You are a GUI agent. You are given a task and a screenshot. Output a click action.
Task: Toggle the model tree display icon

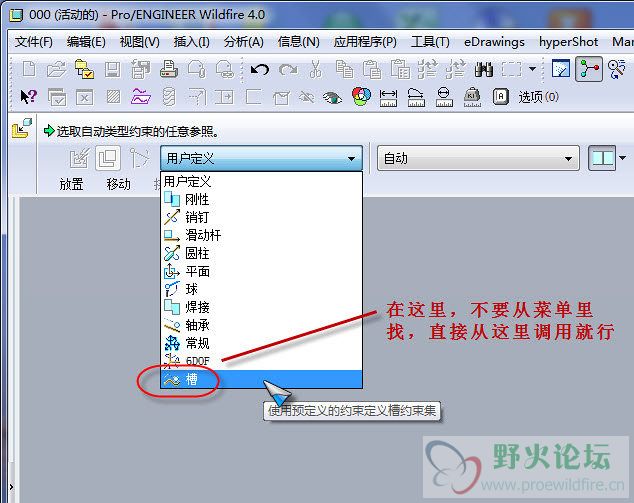coord(589,69)
